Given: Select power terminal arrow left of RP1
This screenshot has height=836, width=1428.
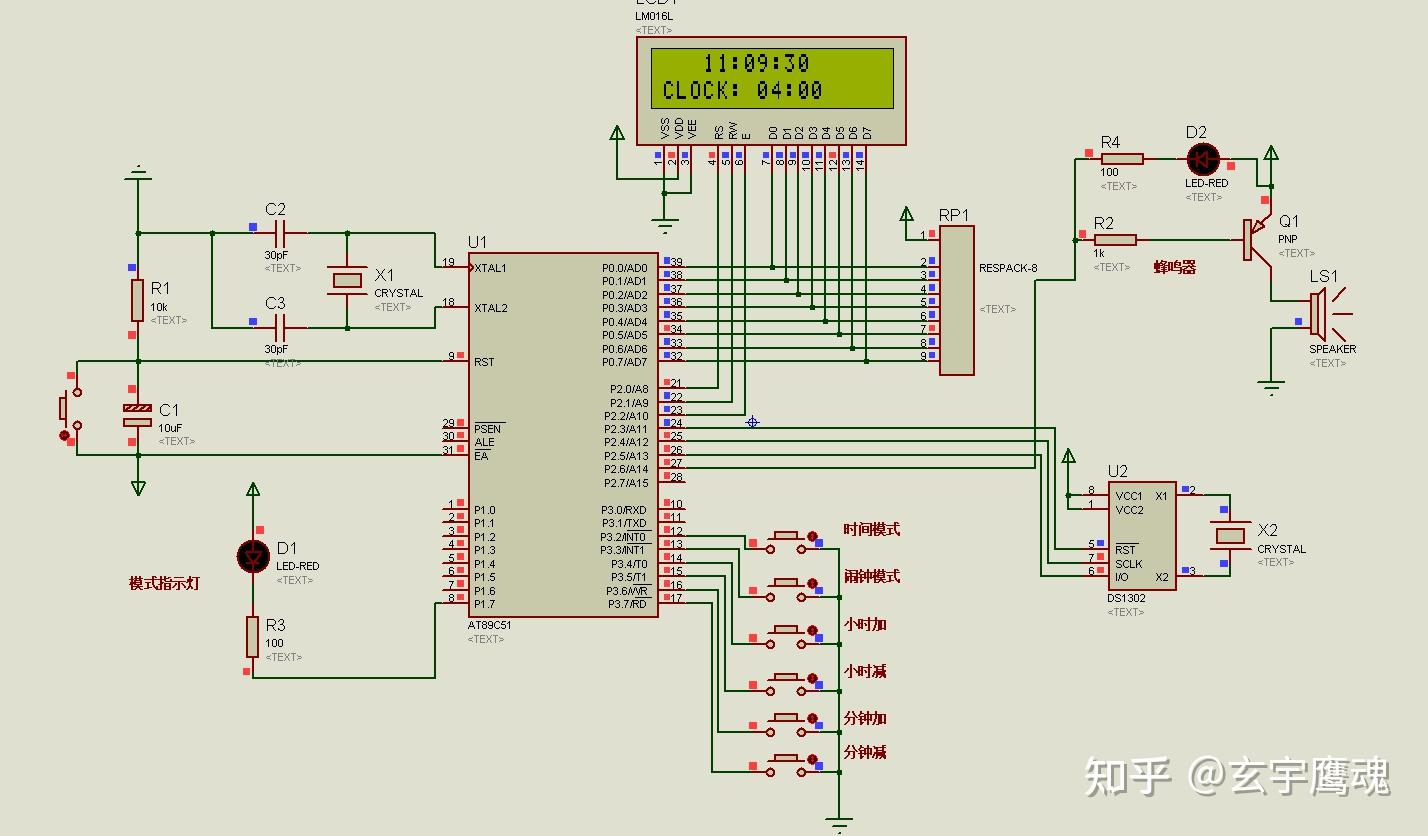Looking at the screenshot, I should tap(906, 214).
